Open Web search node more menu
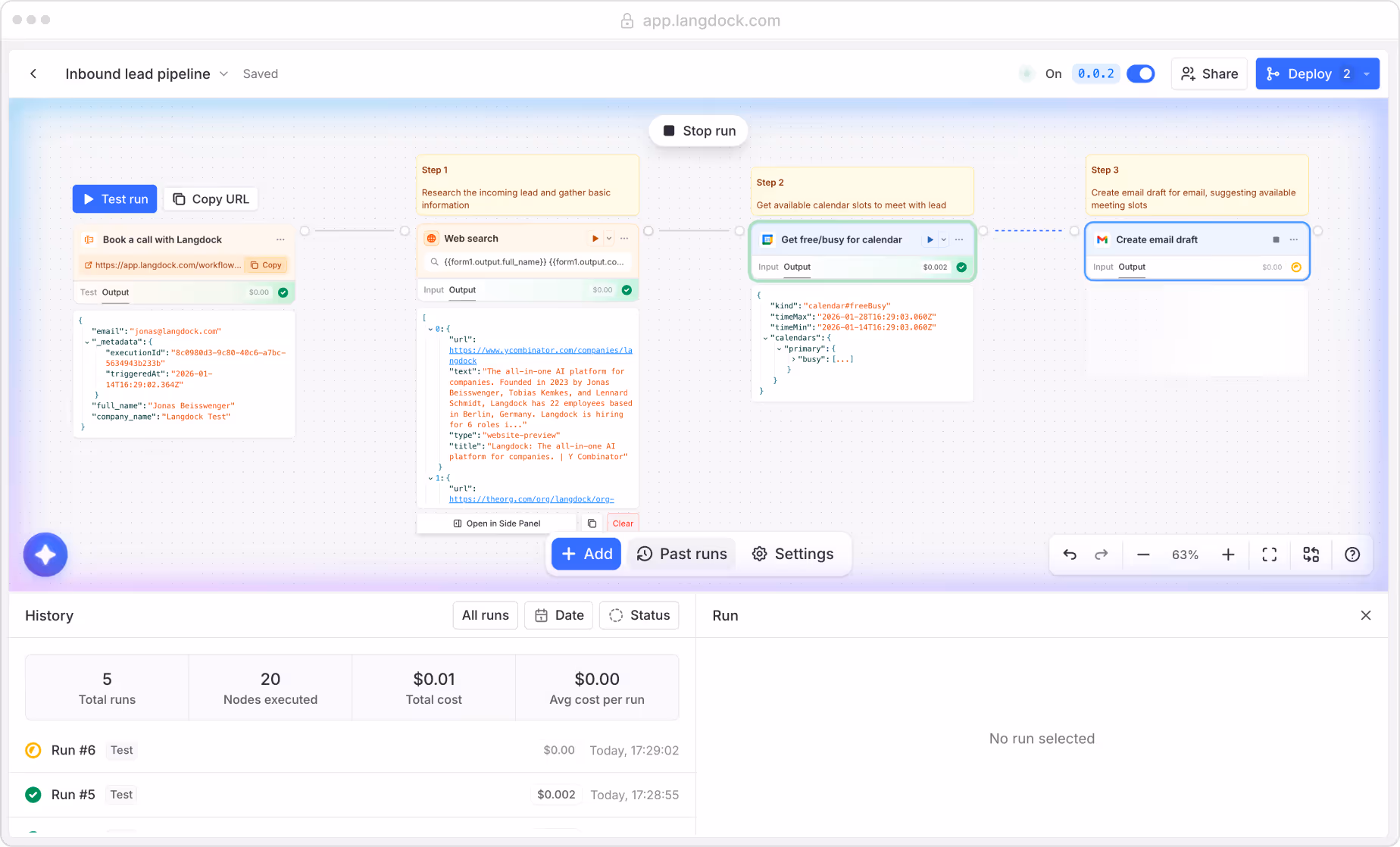 pos(624,239)
